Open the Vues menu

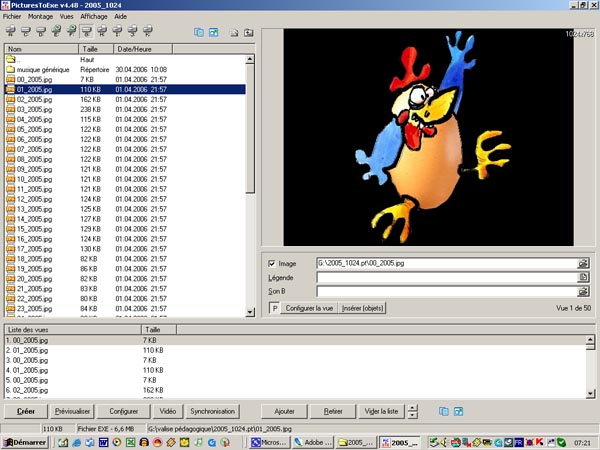67,16
